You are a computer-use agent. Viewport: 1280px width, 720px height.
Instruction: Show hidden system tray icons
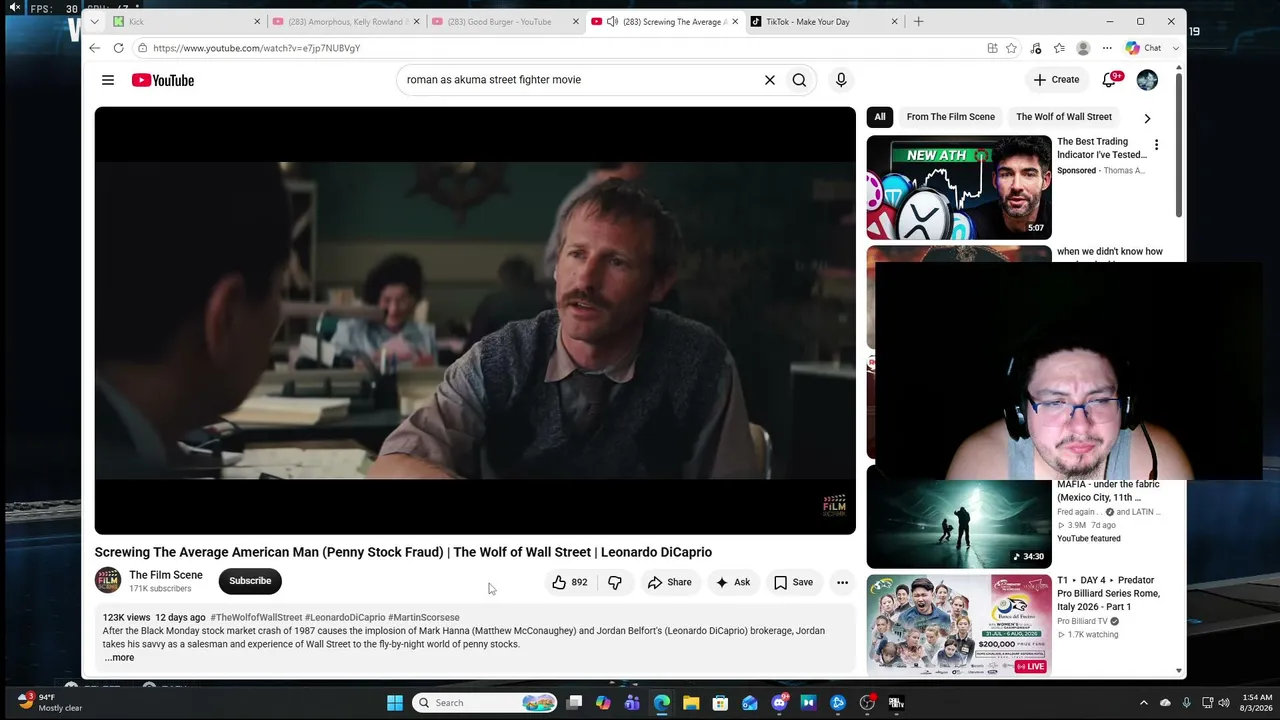(x=1144, y=703)
